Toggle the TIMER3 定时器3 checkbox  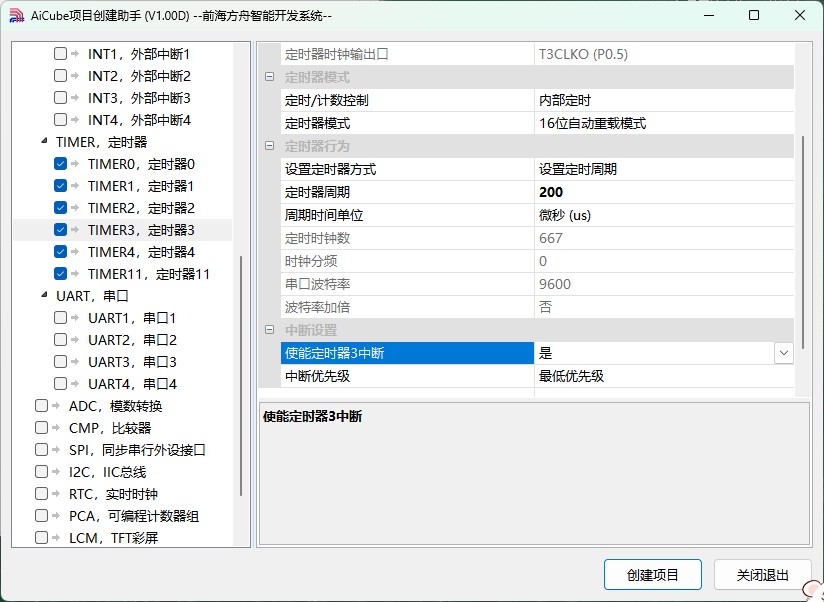(60, 230)
